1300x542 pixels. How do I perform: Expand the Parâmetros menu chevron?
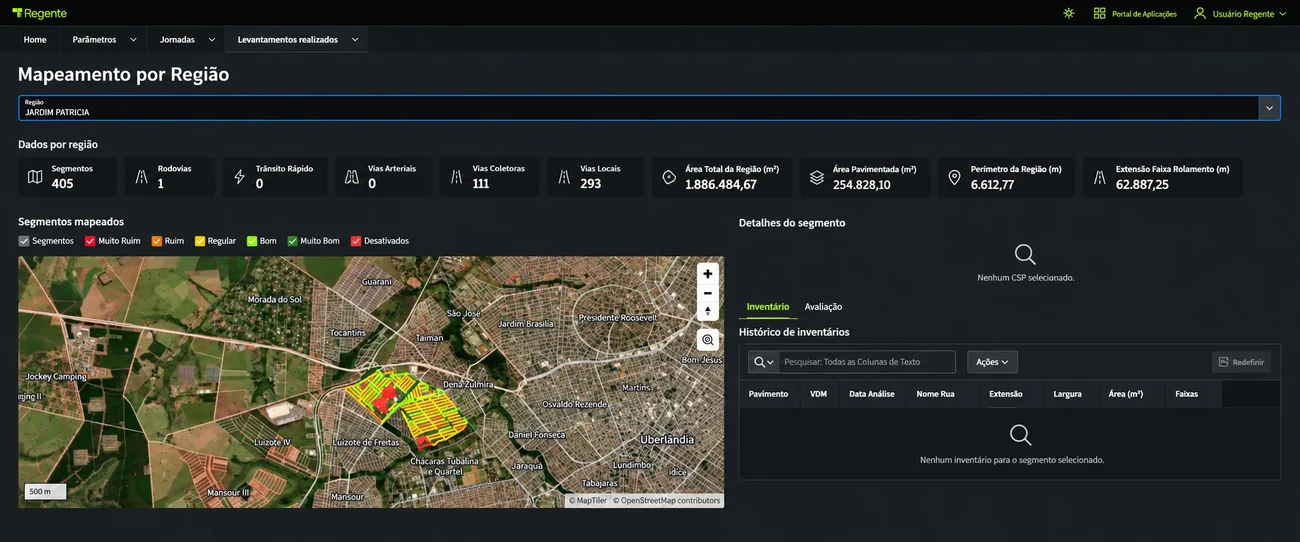[x=133, y=40]
